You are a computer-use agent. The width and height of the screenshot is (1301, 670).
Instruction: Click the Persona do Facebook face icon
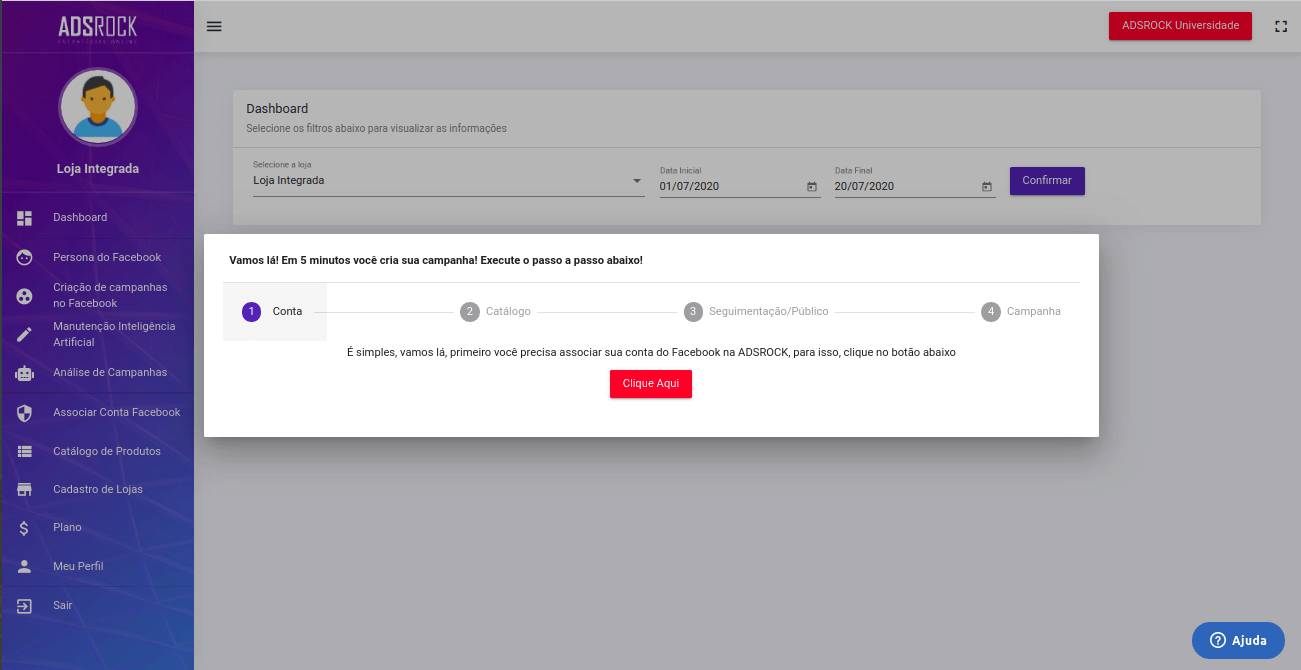(25, 257)
